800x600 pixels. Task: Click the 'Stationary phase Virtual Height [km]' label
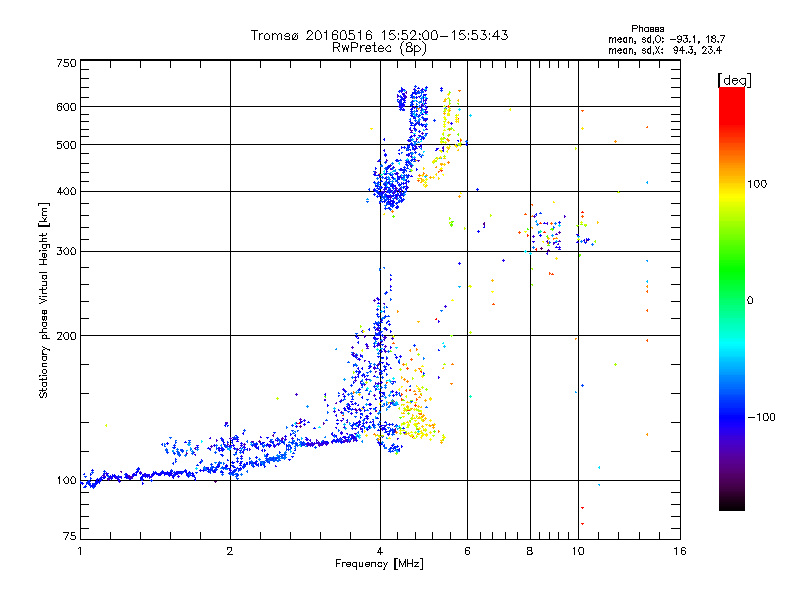tap(44, 300)
